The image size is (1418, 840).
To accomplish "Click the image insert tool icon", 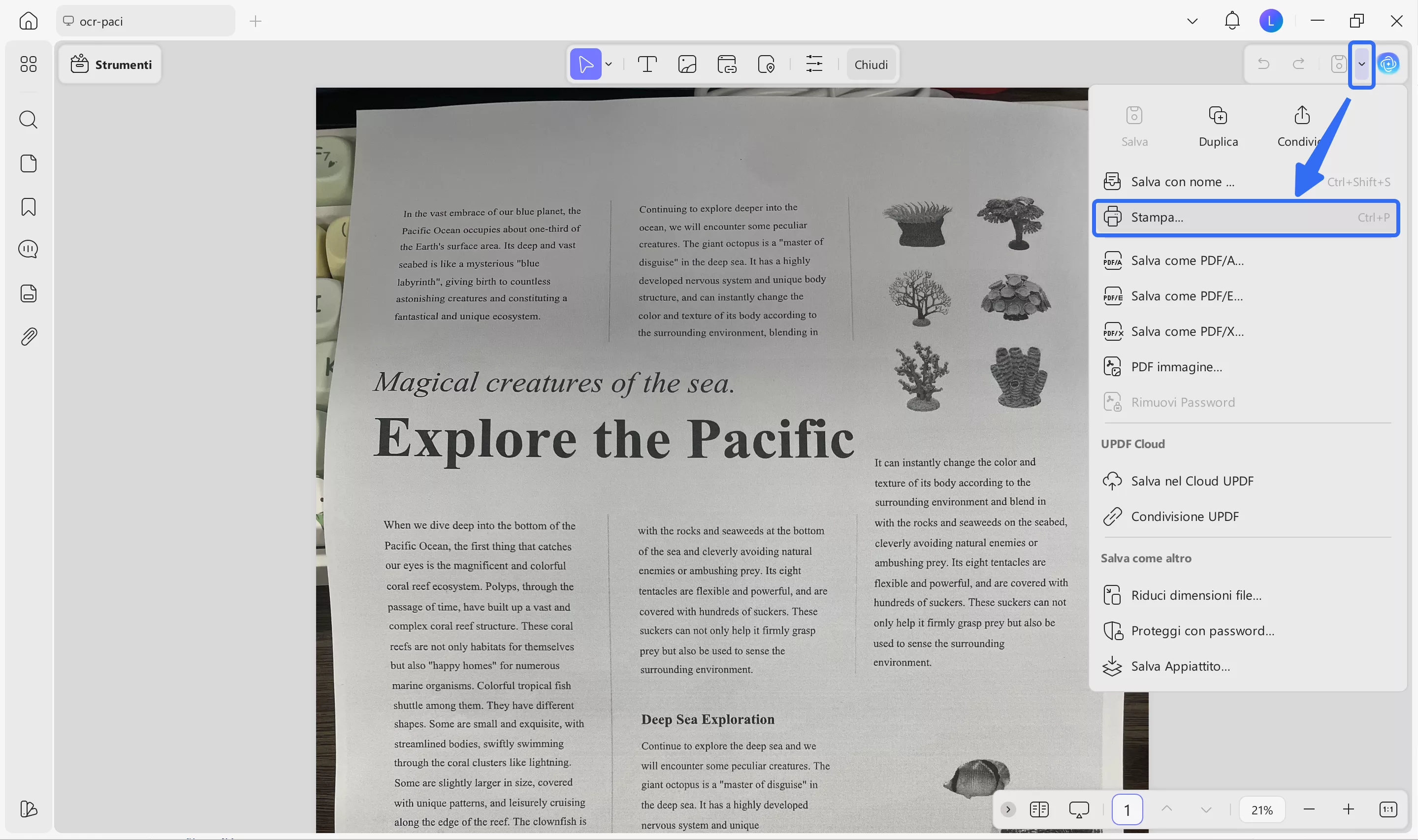I will point(687,65).
